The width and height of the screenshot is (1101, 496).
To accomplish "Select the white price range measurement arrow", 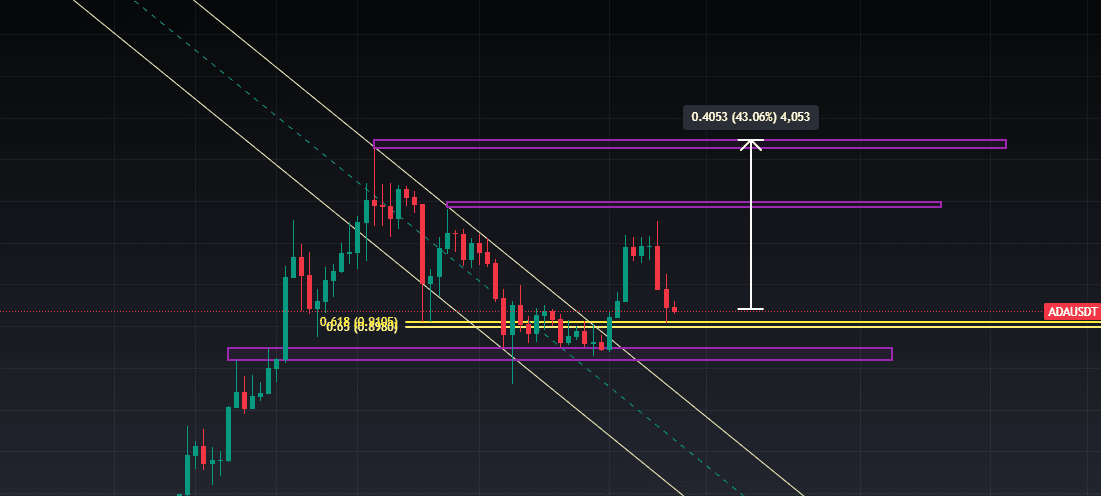I will tap(751, 224).
